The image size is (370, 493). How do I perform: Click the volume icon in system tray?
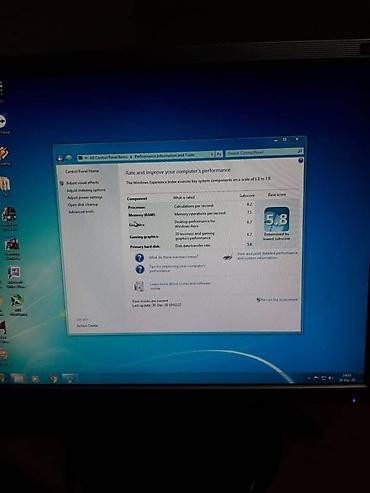[331, 378]
